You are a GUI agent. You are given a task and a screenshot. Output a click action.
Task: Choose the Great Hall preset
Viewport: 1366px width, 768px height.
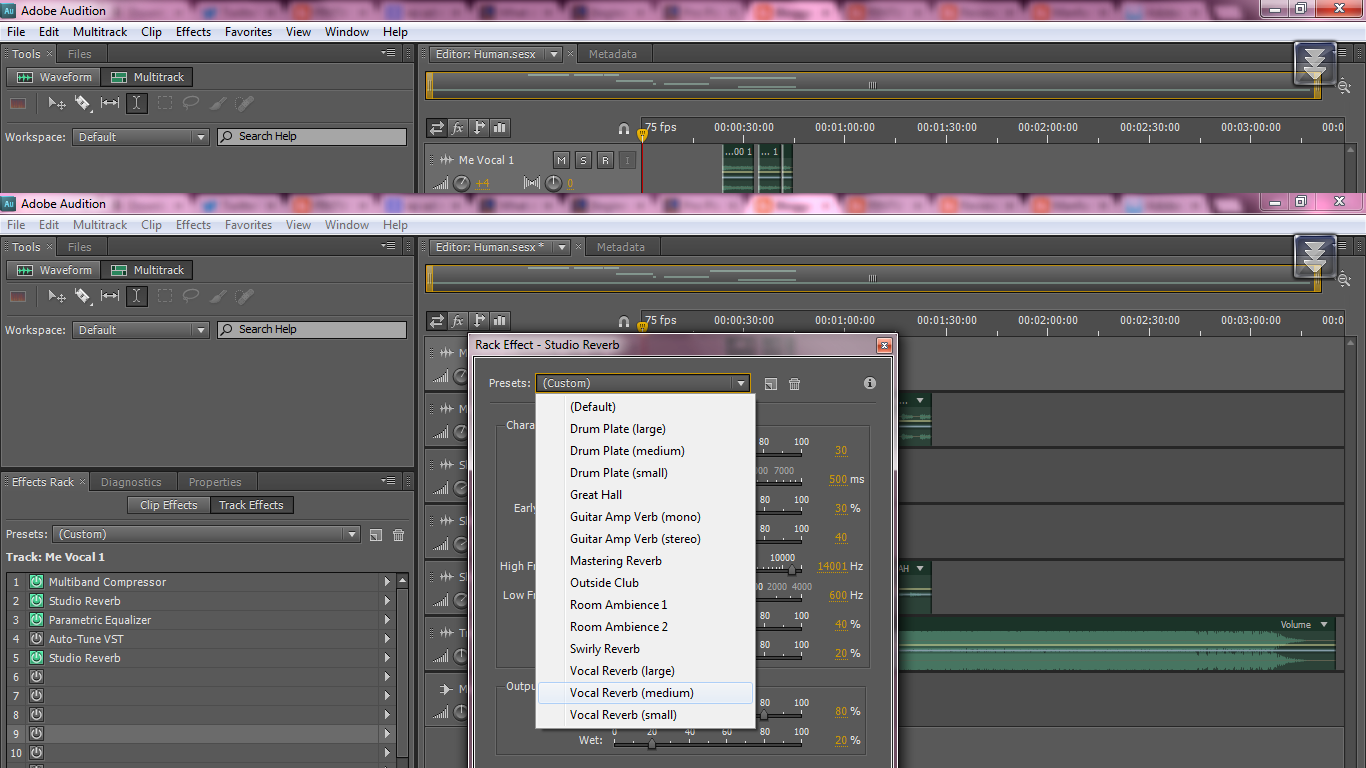pos(645,495)
